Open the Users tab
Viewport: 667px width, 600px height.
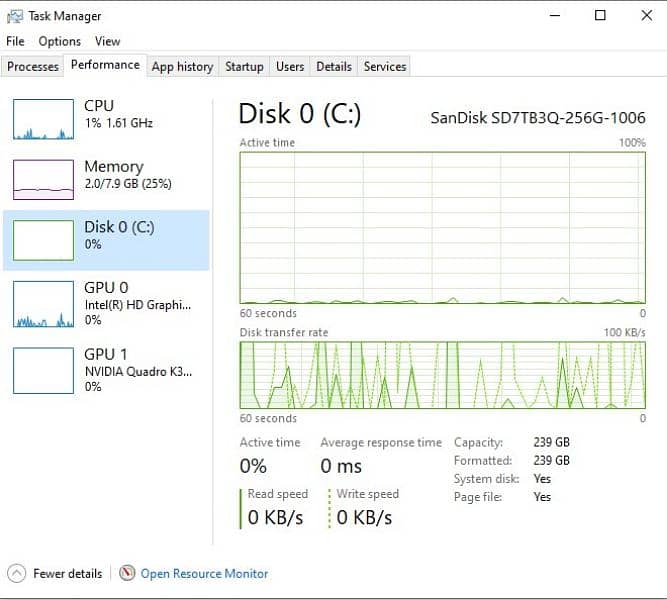tap(290, 67)
